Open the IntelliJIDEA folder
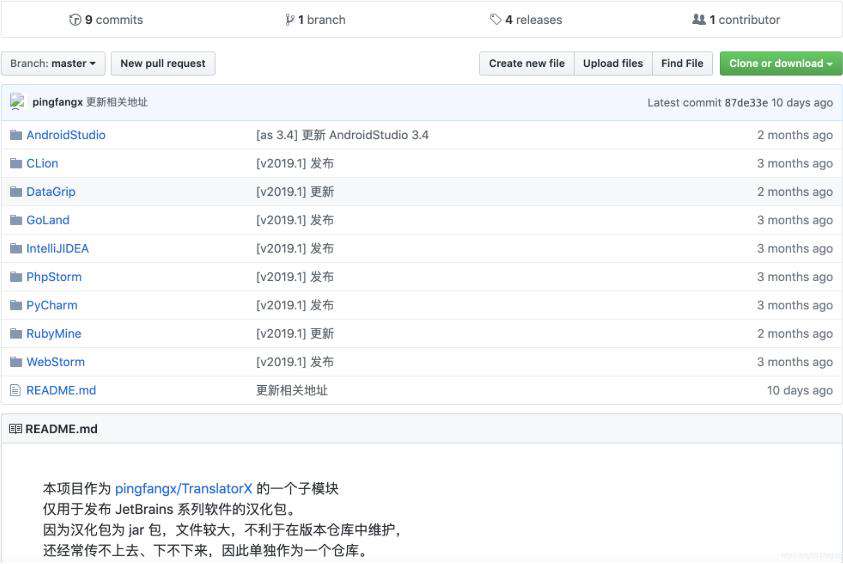843x564 pixels. pyautogui.click(x=58, y=249)
